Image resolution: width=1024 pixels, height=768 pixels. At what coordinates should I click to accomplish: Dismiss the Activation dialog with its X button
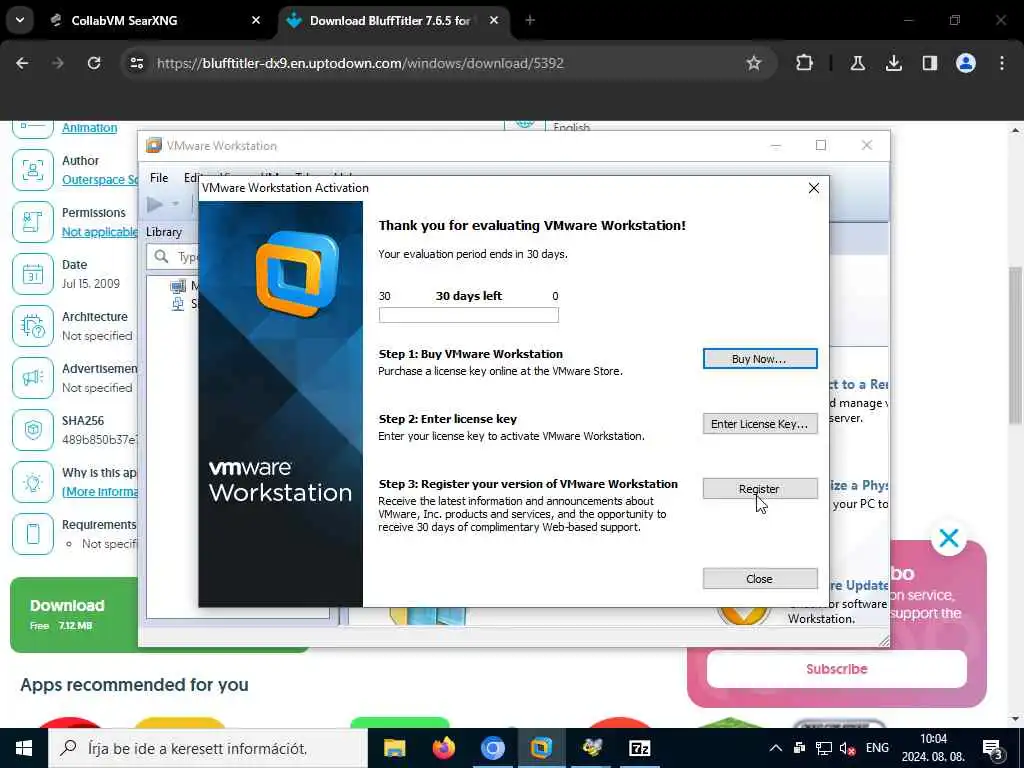pos(814,188)
